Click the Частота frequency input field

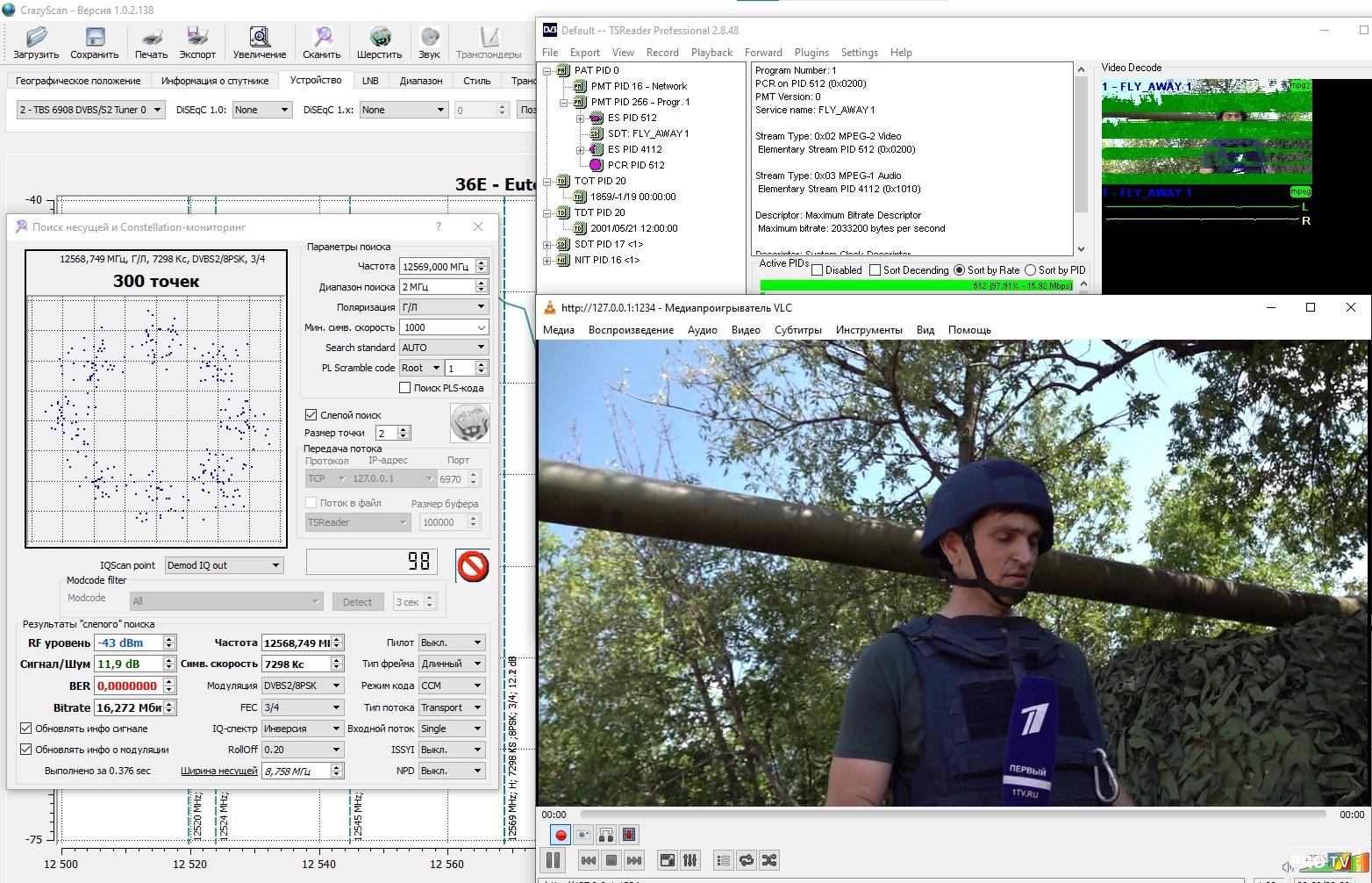(x=437, y=266)
